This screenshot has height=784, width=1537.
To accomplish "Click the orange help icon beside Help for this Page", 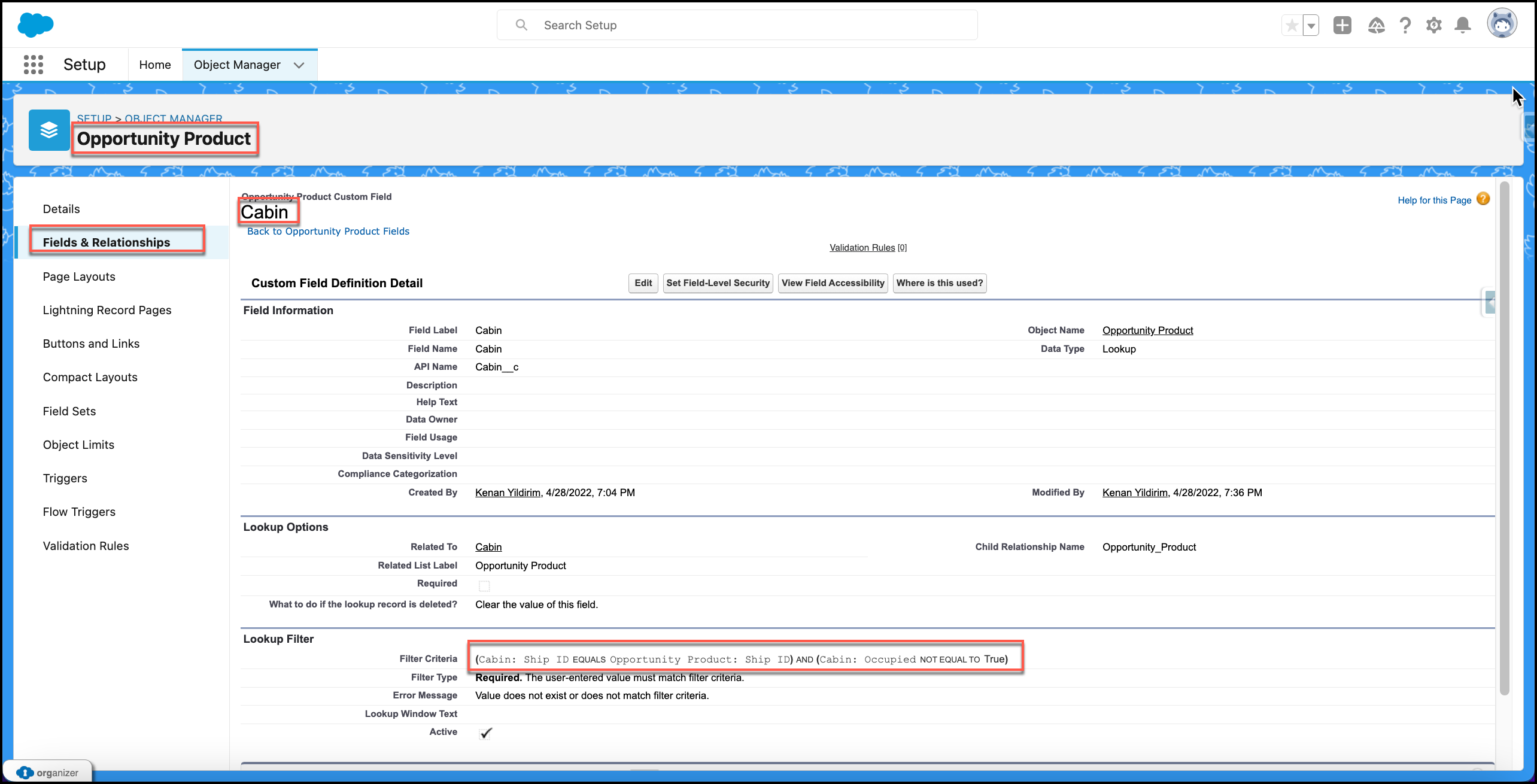I will pos(1483,199).
